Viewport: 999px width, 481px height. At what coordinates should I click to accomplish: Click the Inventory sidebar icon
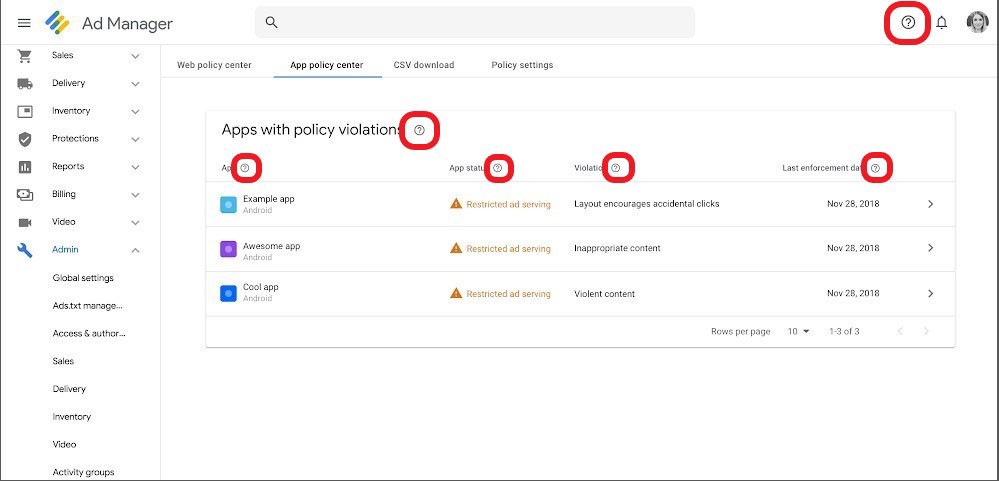pos(25,111)
